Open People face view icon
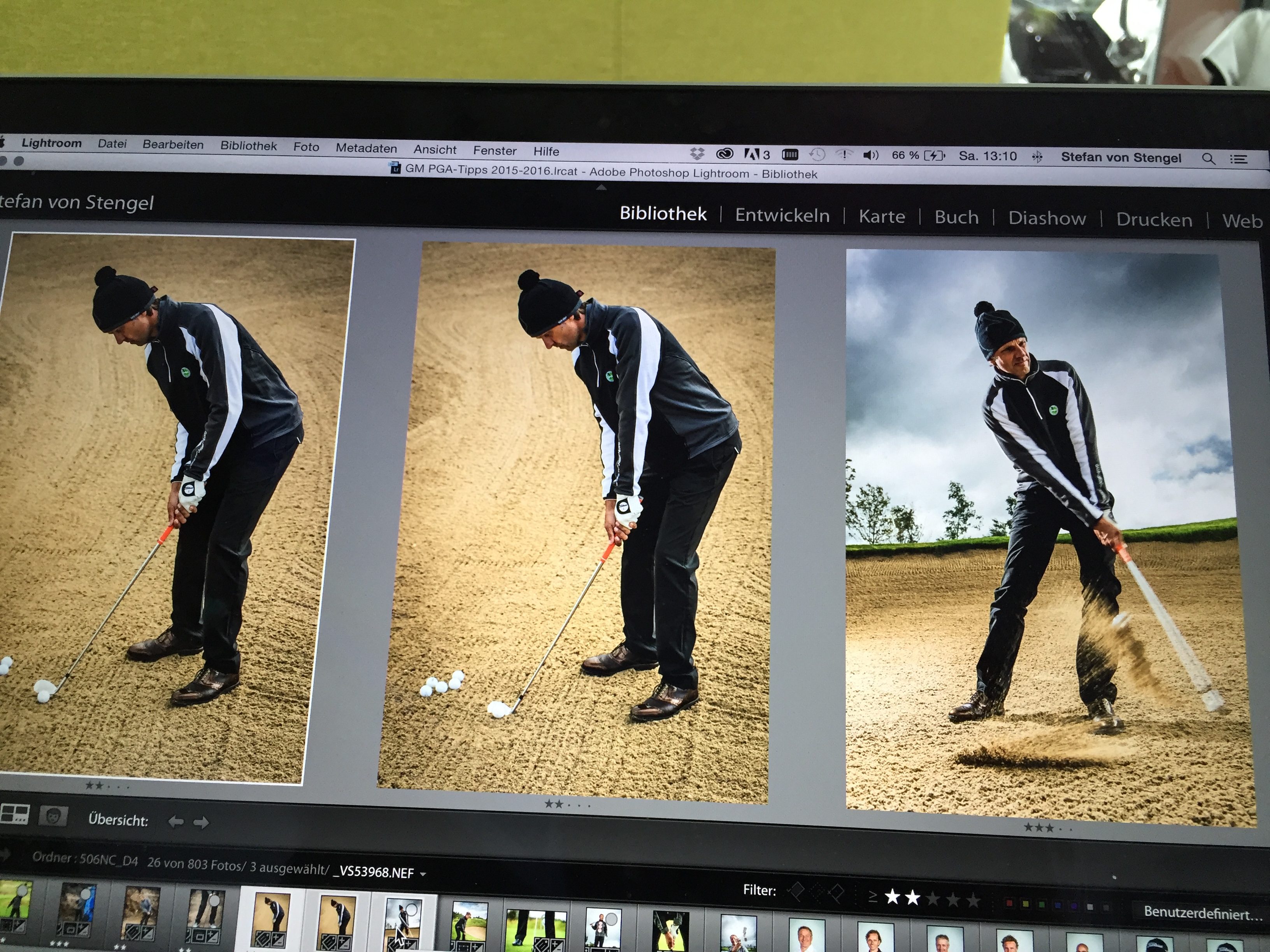 (54, 816)
